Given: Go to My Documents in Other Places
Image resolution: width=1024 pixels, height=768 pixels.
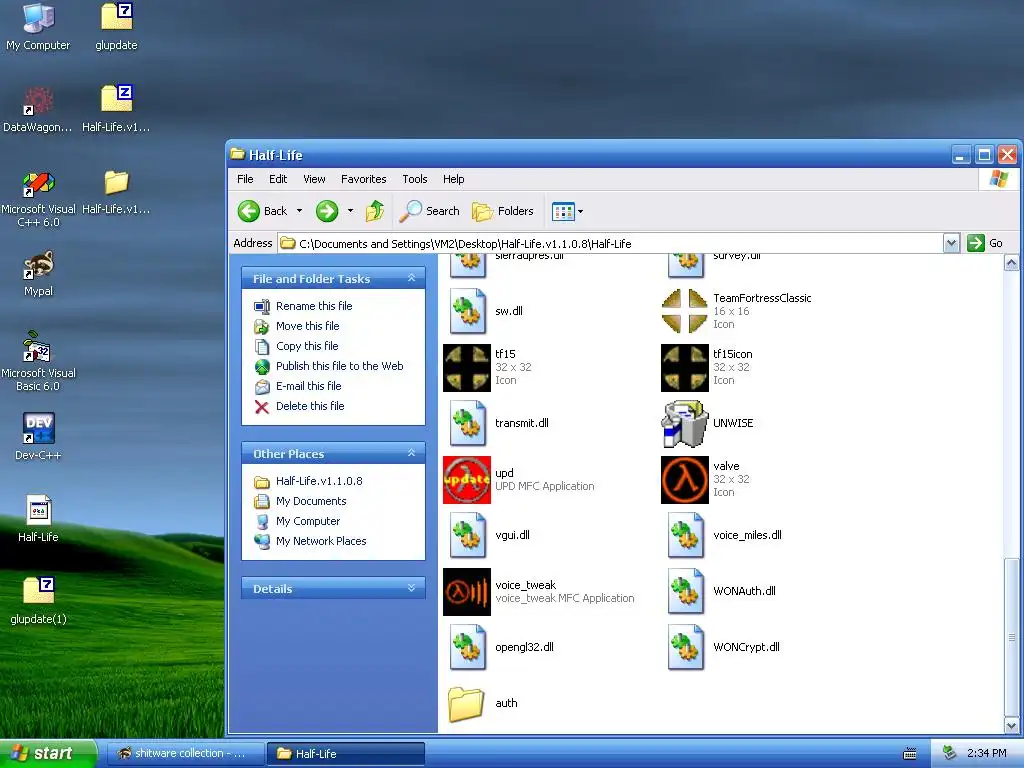Looking at the screenshot, I should pyautogui.click(x=311, y=502).
